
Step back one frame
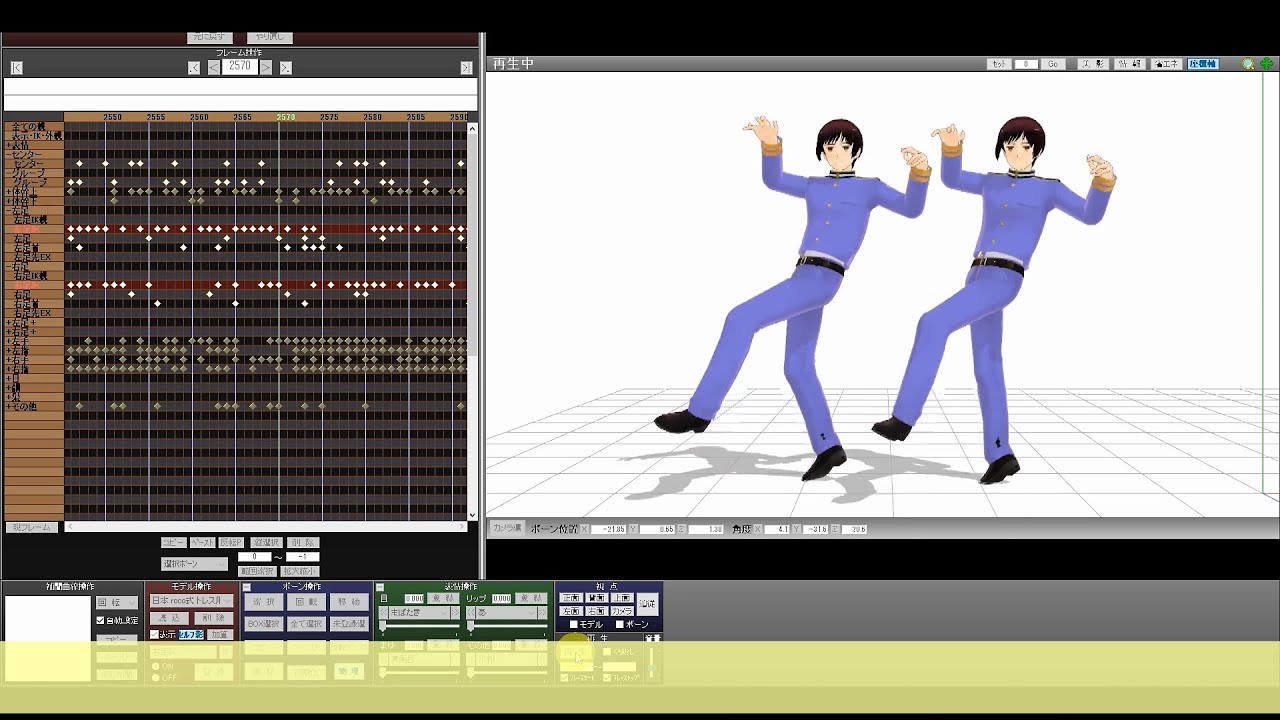(x=214, y=67)
